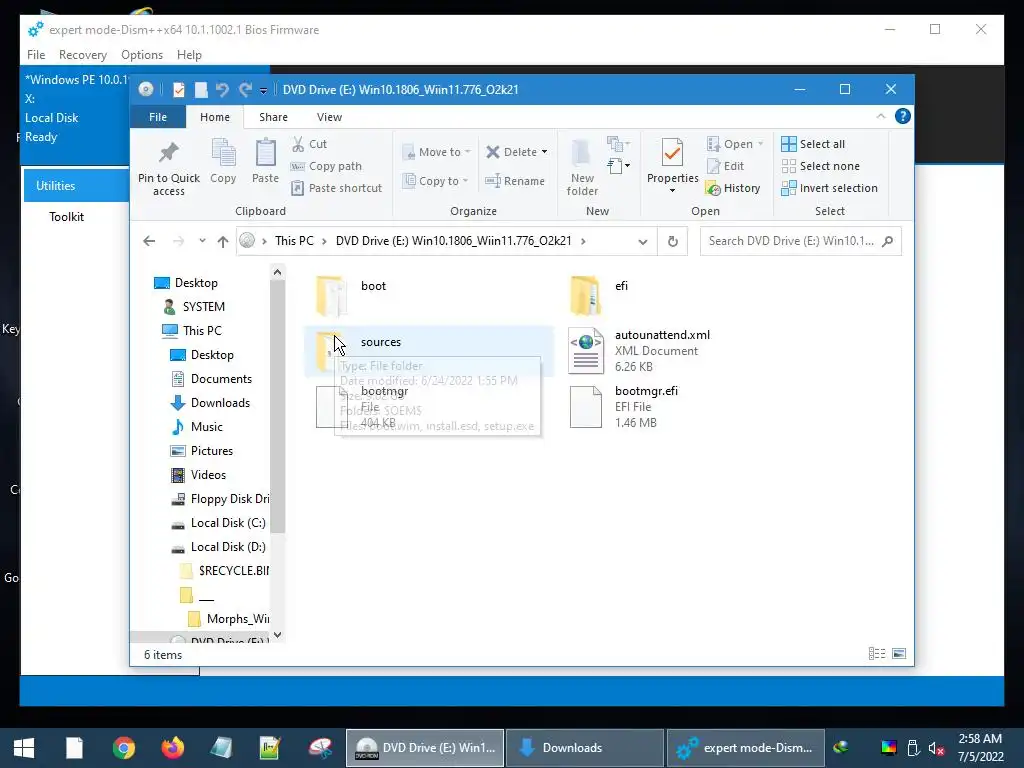Launch Firefox from taskbar
Screen dimensions: 1024x768
(172, 748)
